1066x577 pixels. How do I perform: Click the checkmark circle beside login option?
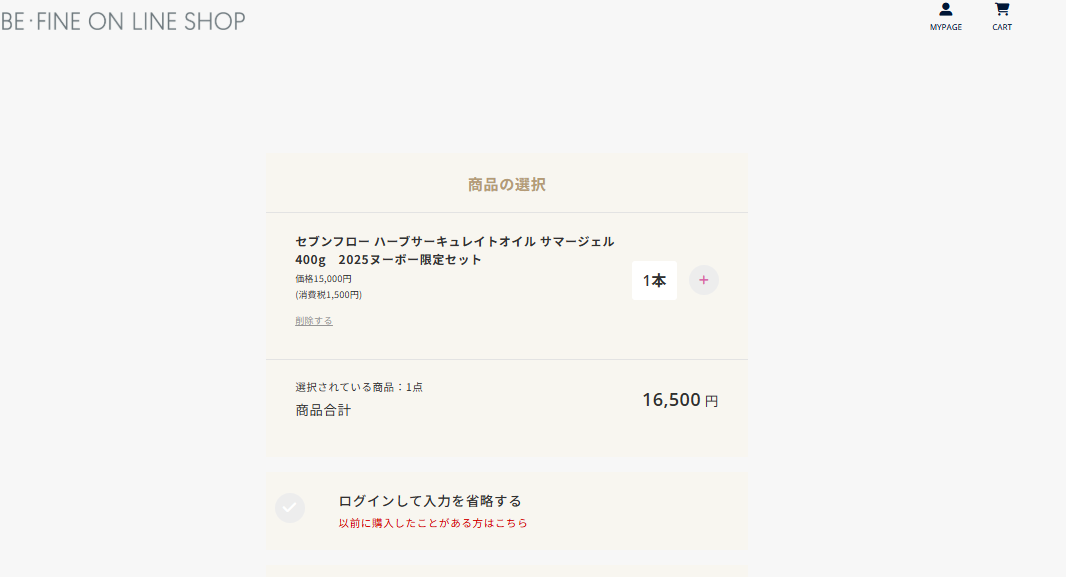[290, 508]
